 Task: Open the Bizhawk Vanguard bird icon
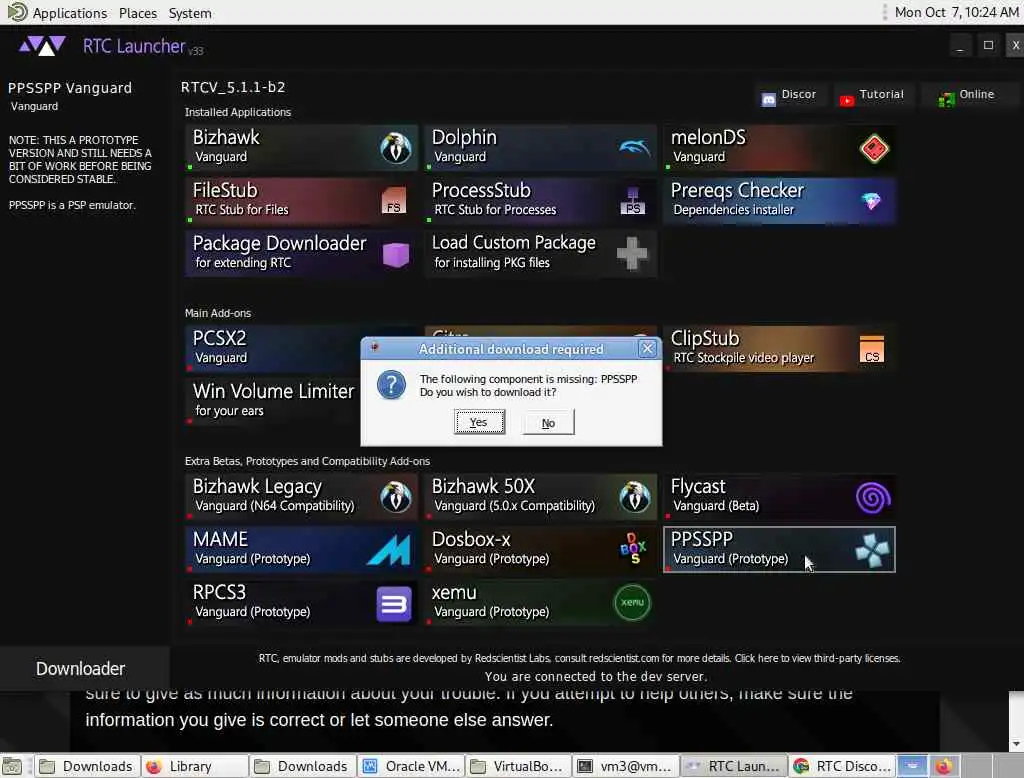pyautogui.click(x=396, y=148)
